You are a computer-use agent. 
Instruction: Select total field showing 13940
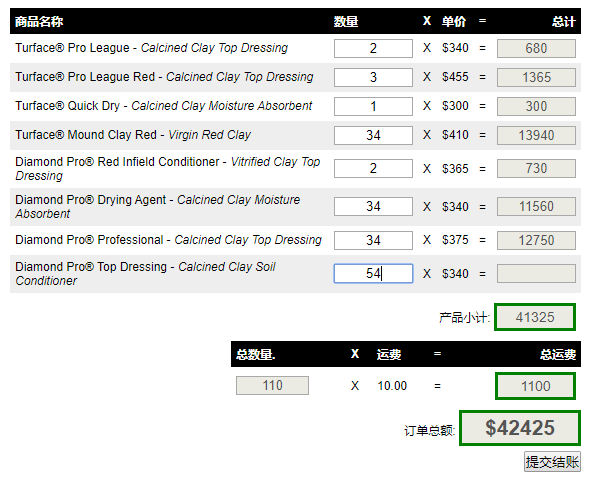pyautogui.click(x=536, y=135)
